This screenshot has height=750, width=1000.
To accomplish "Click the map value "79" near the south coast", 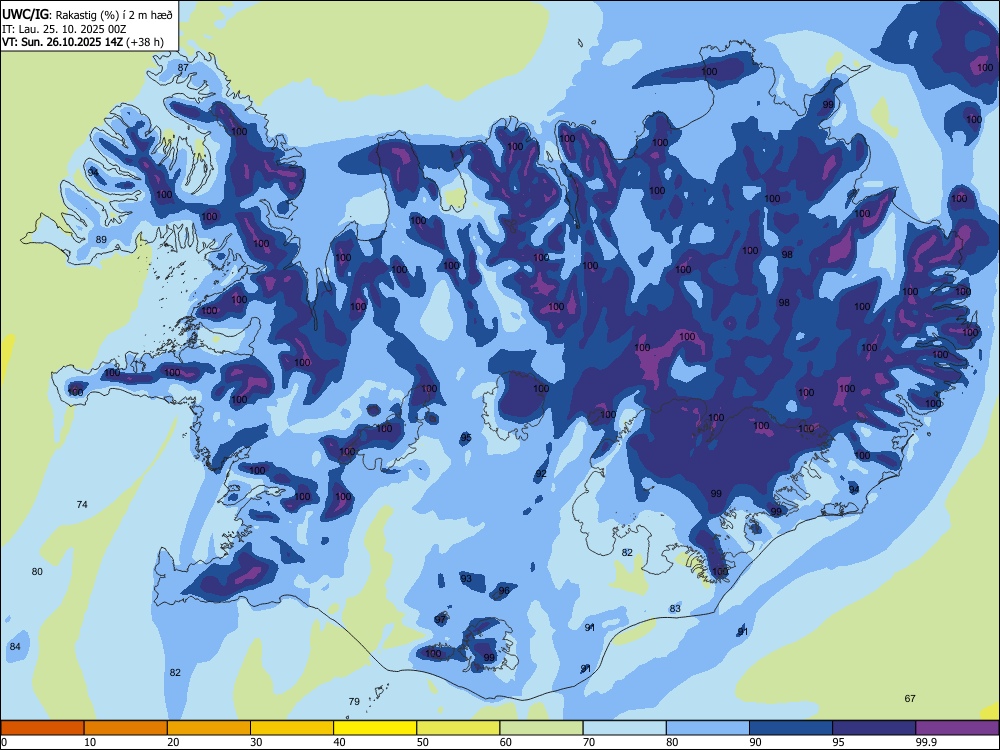I will (x=354, y=702).
